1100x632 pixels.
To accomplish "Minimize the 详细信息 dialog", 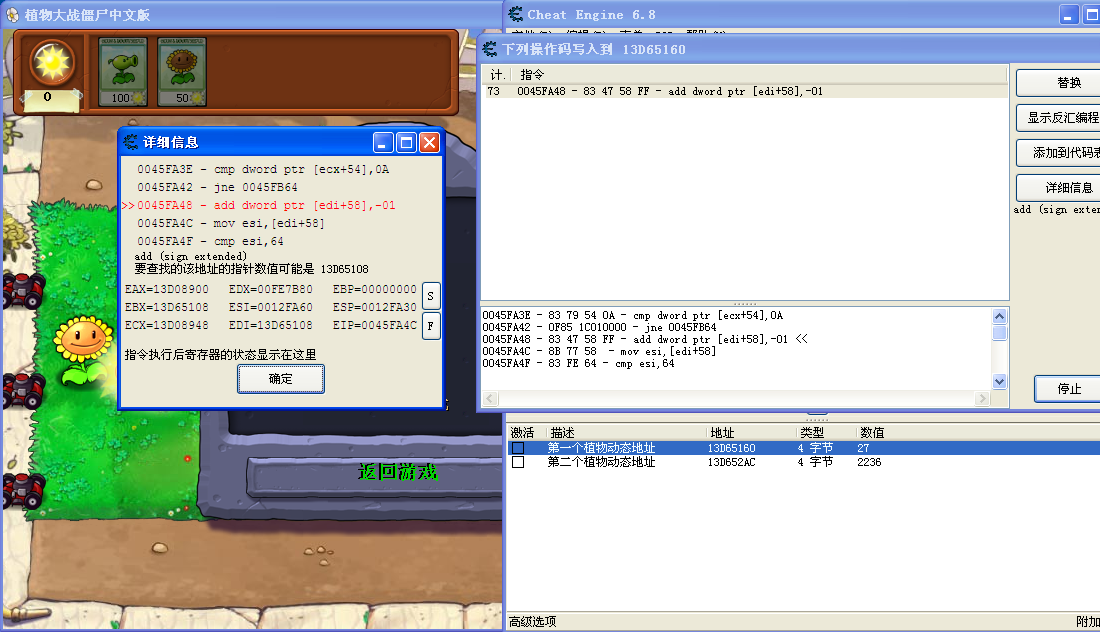I will coord(383,143).
